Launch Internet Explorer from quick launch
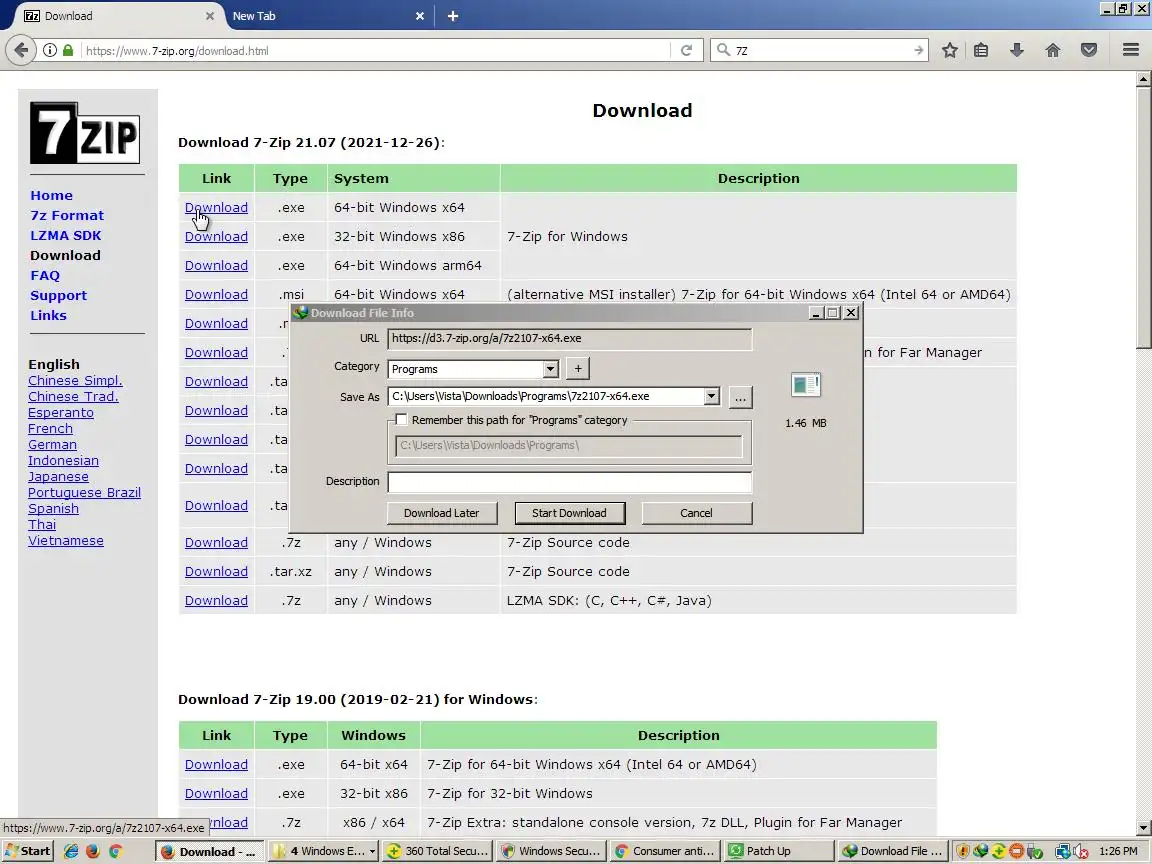This screenshot has height=864, width=1152. [71, 851]
